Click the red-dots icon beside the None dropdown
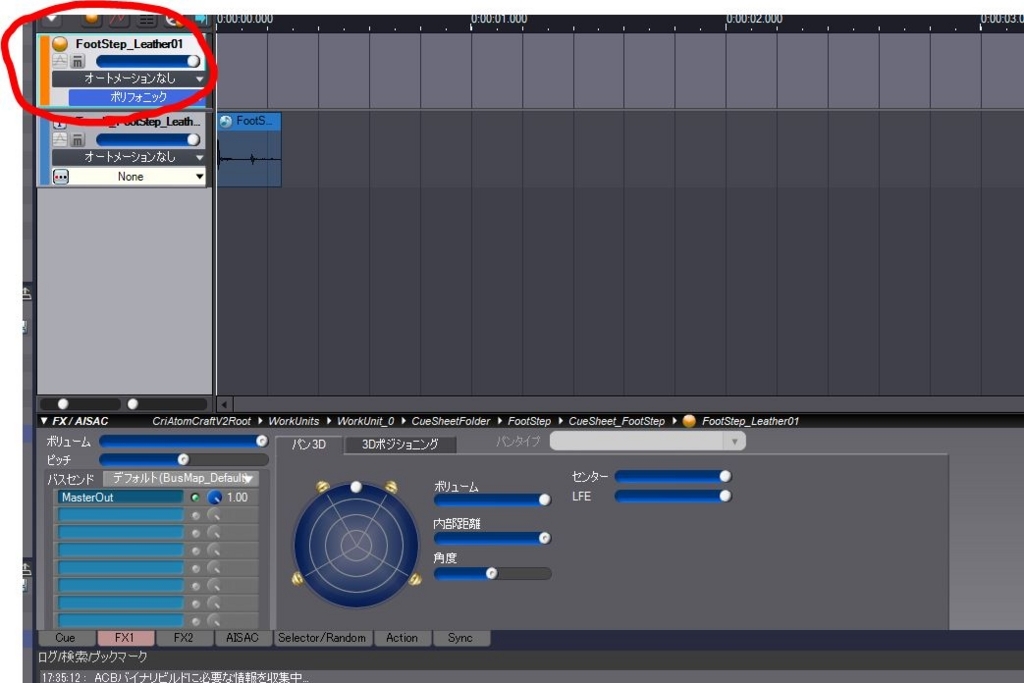This screenshot has height=683, width=1024. click(61, 177)
